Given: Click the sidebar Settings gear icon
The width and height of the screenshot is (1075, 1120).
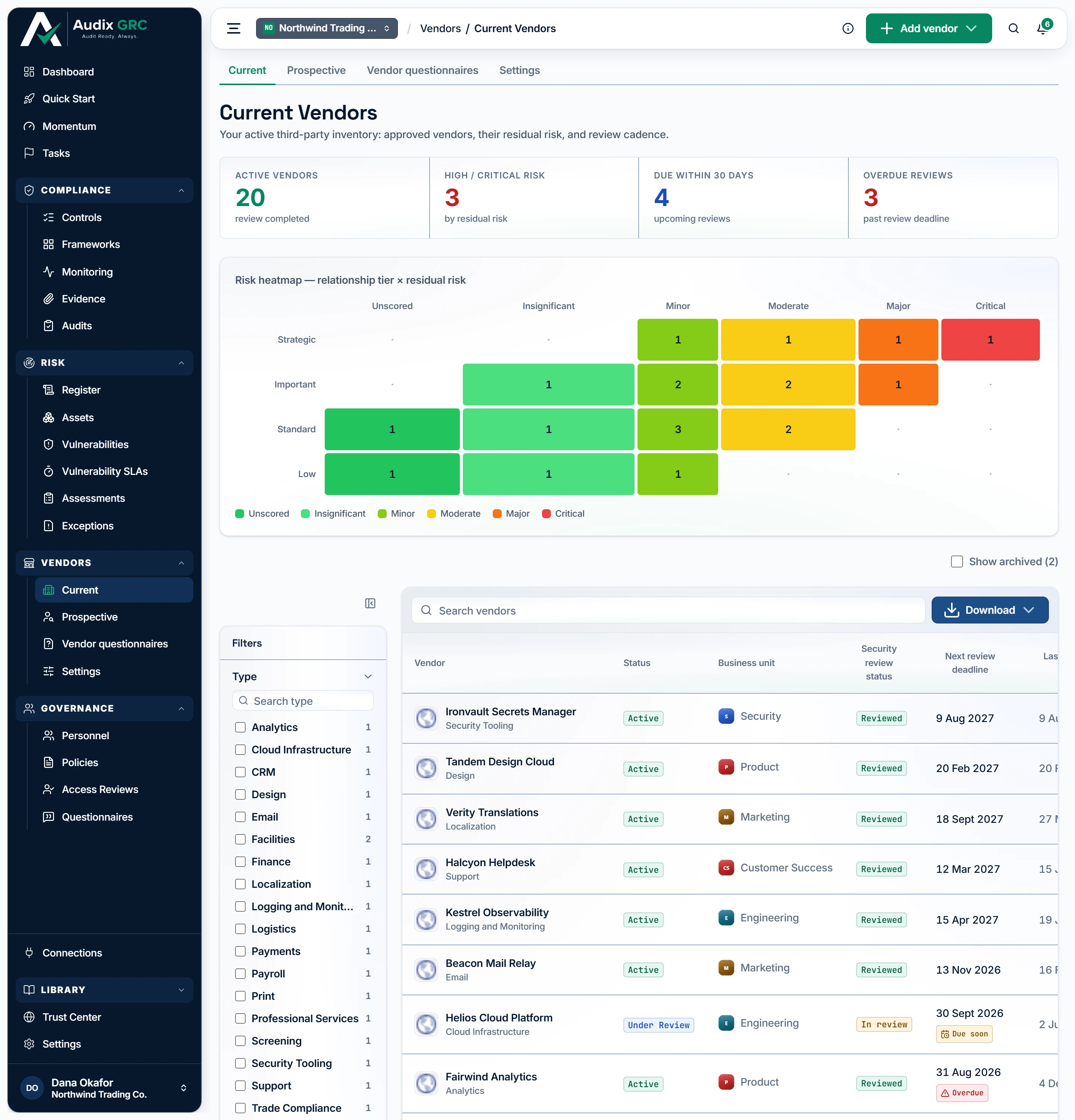Looking at the screenshot, I should (x=29, y=1044).
